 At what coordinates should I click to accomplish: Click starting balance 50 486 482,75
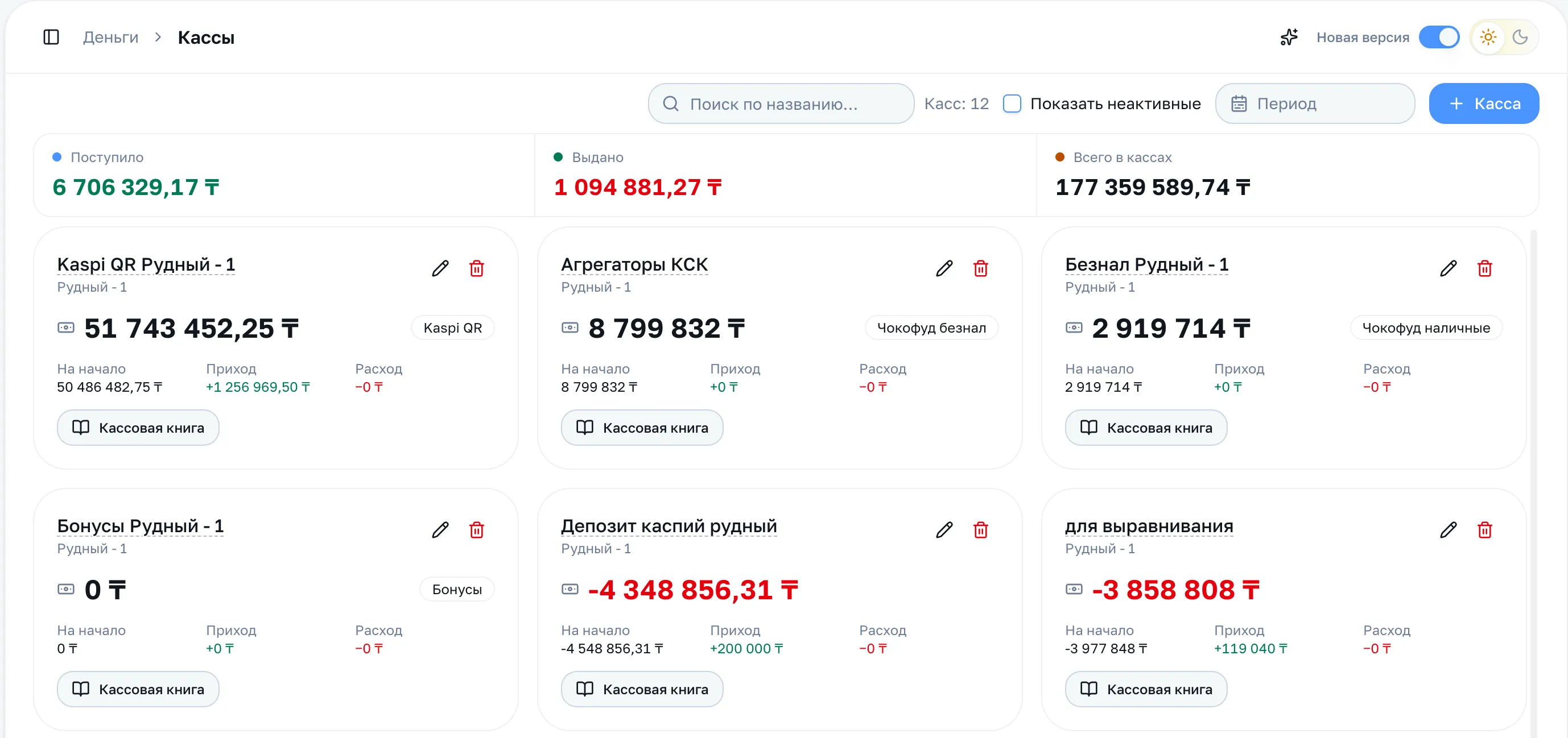pyautogui.click(x=110, y=388)
